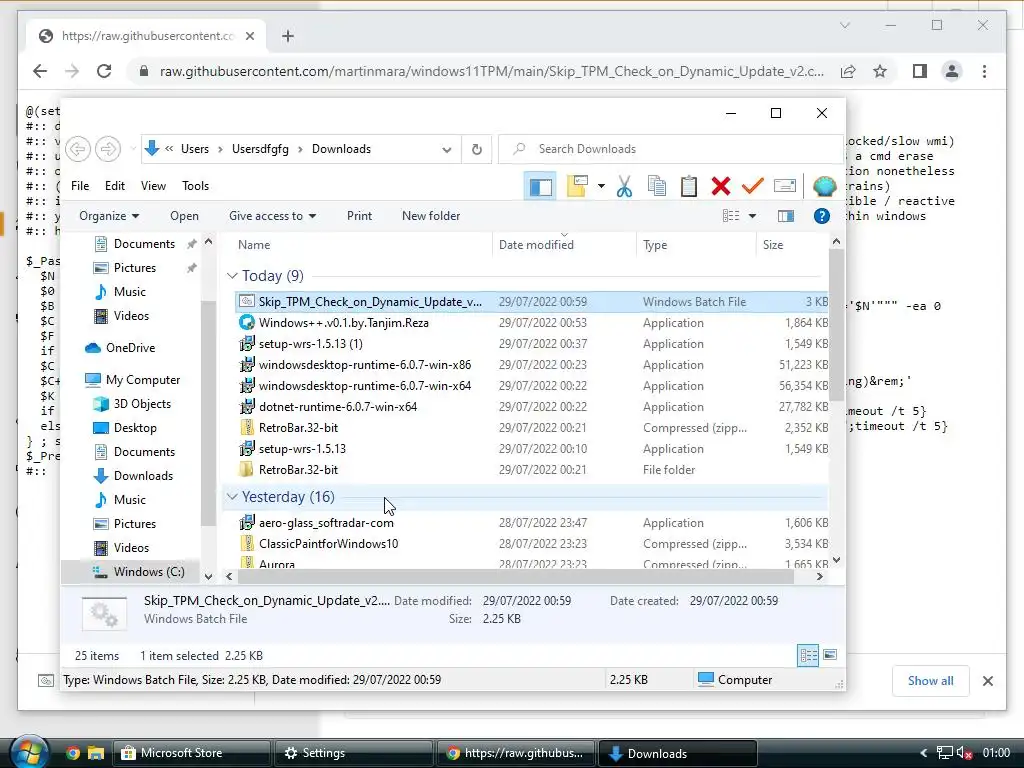Go back in the Chrome browser

coord(40,71)
